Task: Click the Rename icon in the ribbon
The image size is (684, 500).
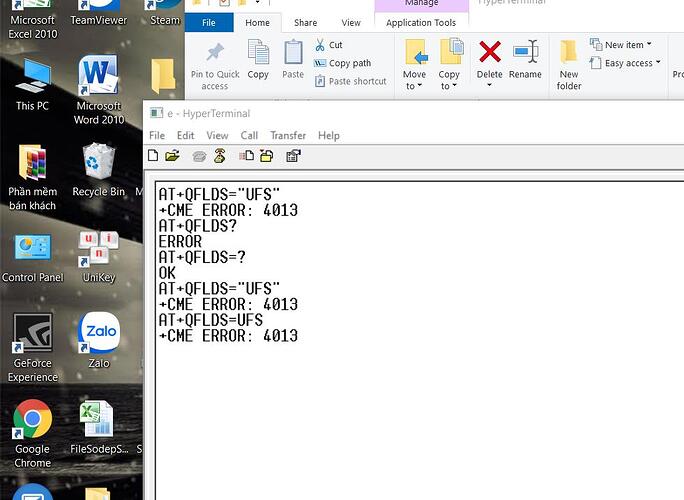Action: pos(525,60)
